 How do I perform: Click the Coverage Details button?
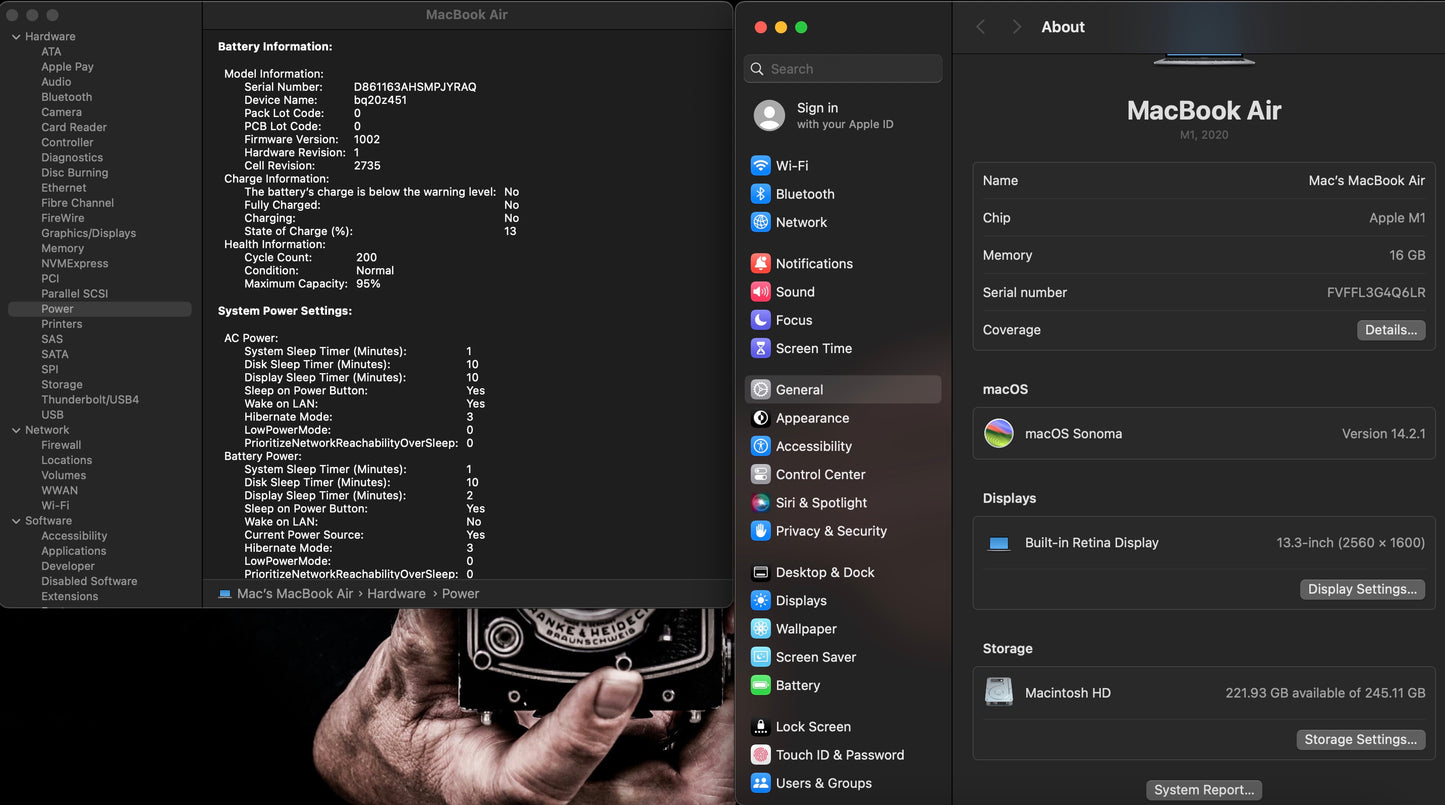coord(1390,330)
